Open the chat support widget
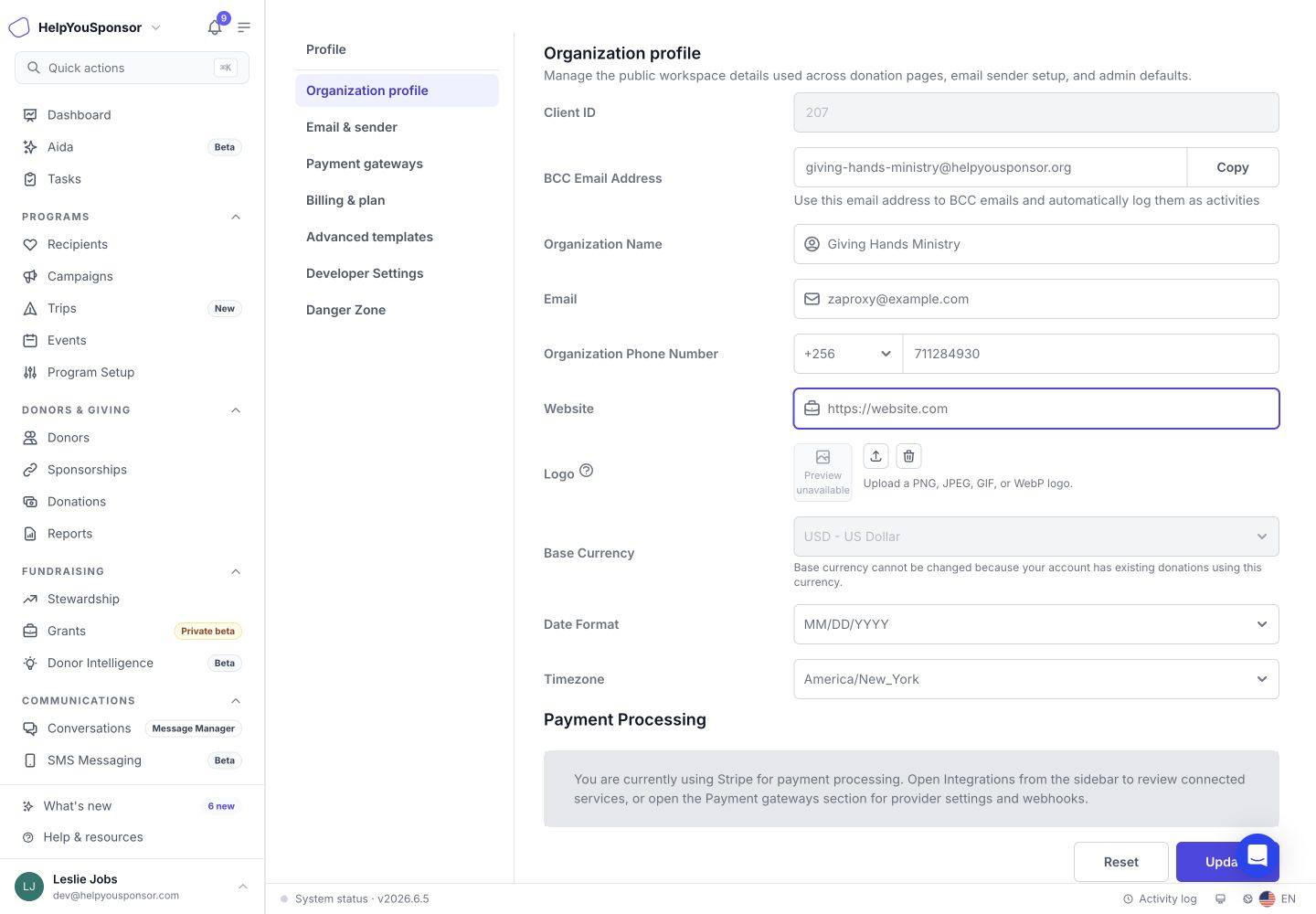Viewport: 1316px width, 914px height. coord(1257,856)
